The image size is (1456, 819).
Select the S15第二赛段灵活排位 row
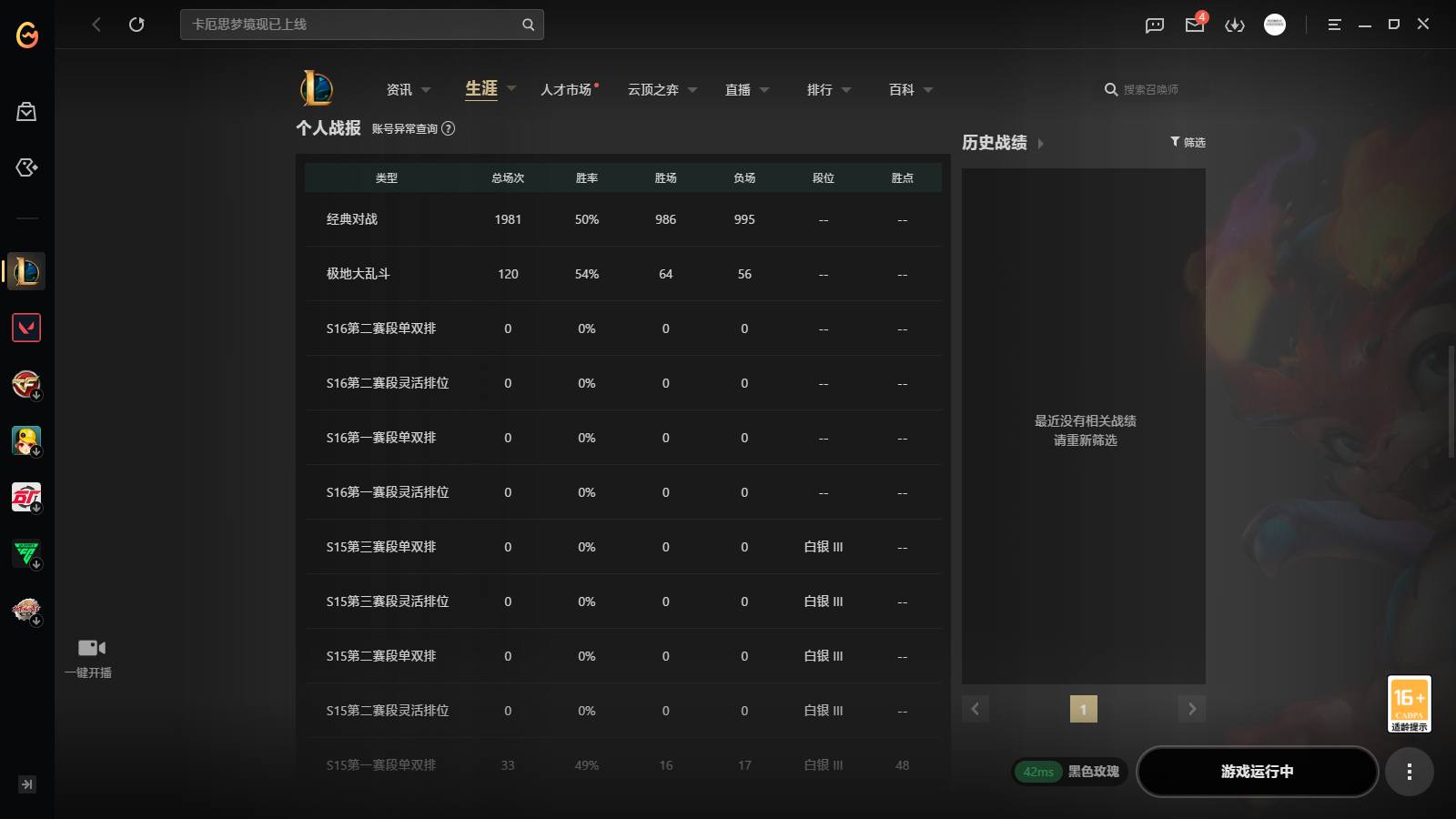[623, 711]
